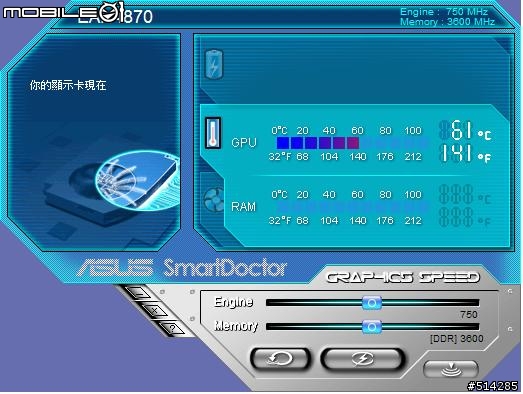The image size is (523, 394).
Task: Select the thermometer temperature icon
Action: tap(213, 133)
